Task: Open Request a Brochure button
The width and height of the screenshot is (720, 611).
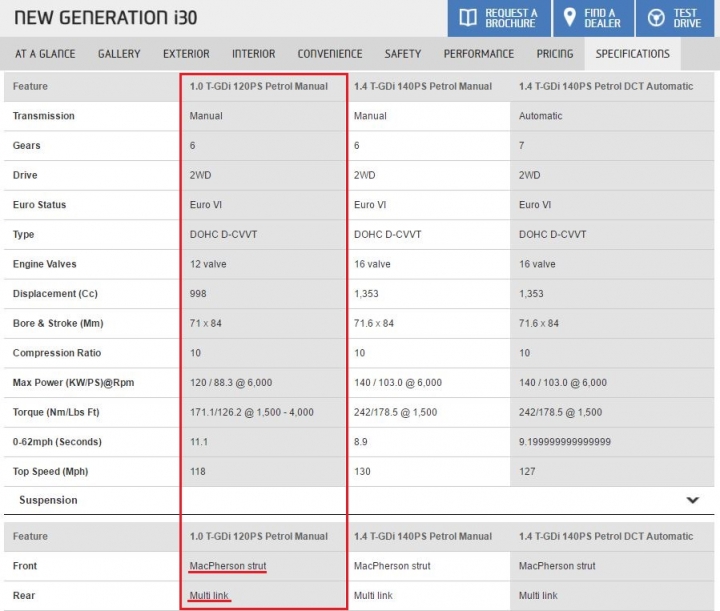Action: click(x=499, y=18)
